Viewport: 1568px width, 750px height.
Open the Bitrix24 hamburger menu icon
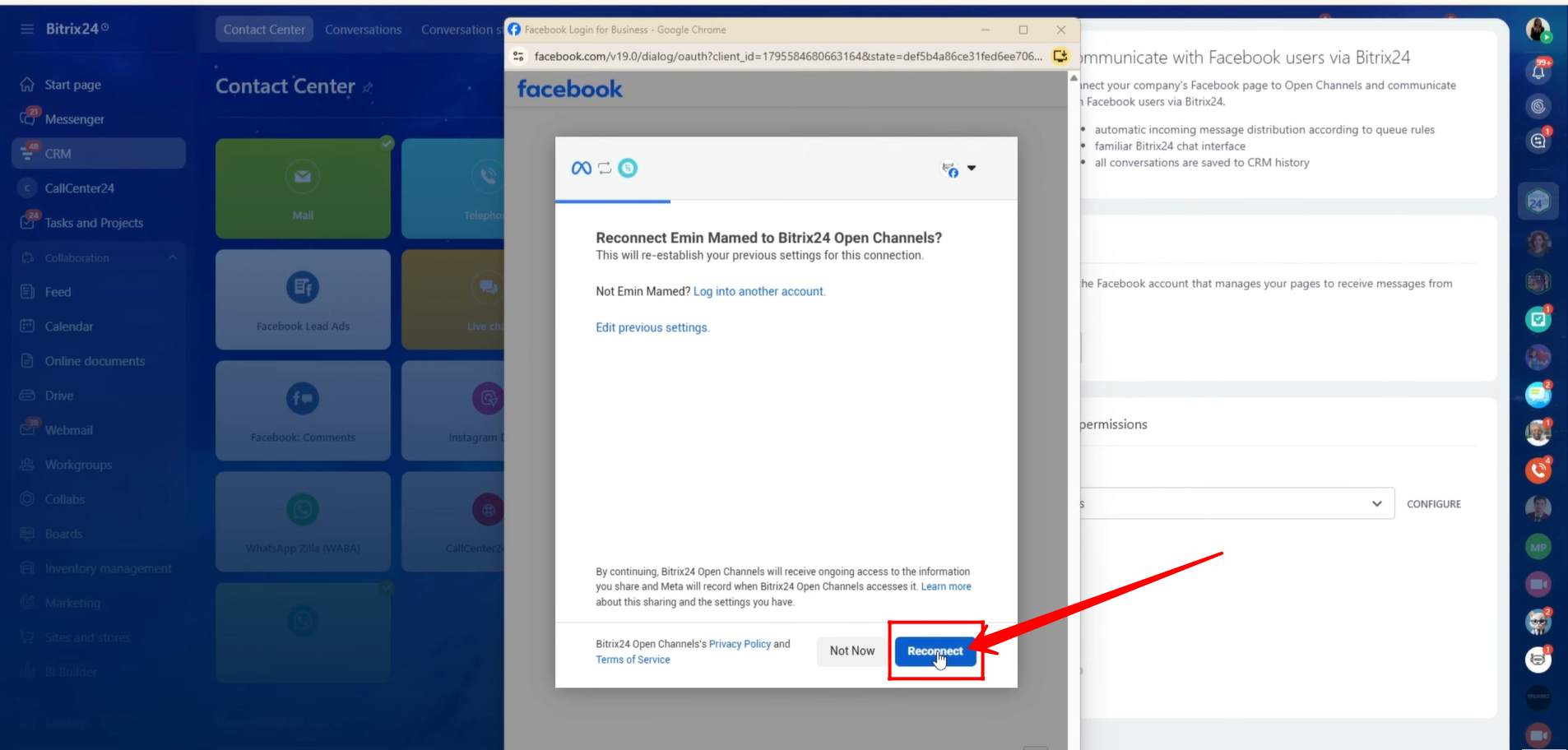[x=27, y=29]
